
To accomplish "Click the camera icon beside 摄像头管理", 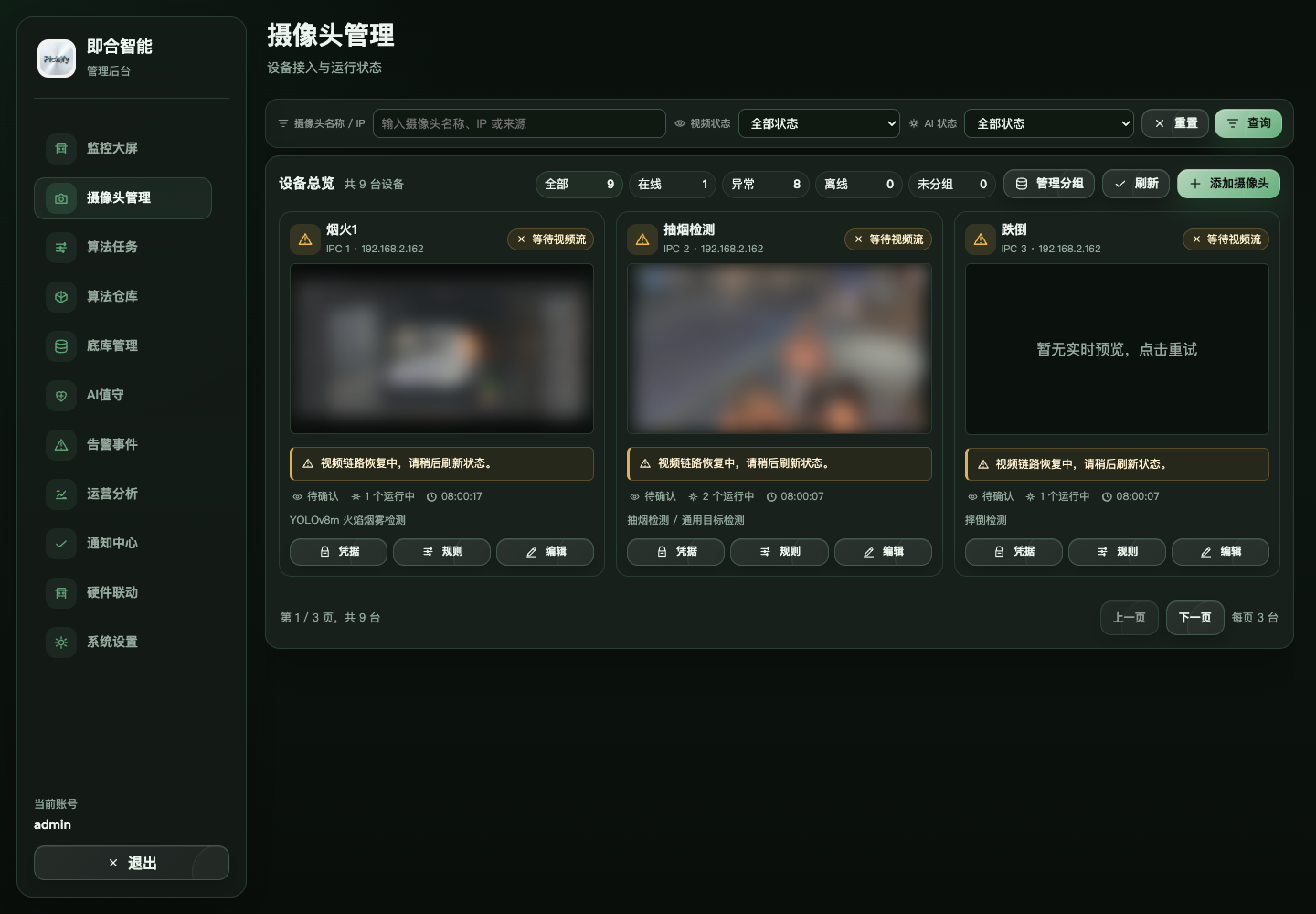I will (61, 197).
